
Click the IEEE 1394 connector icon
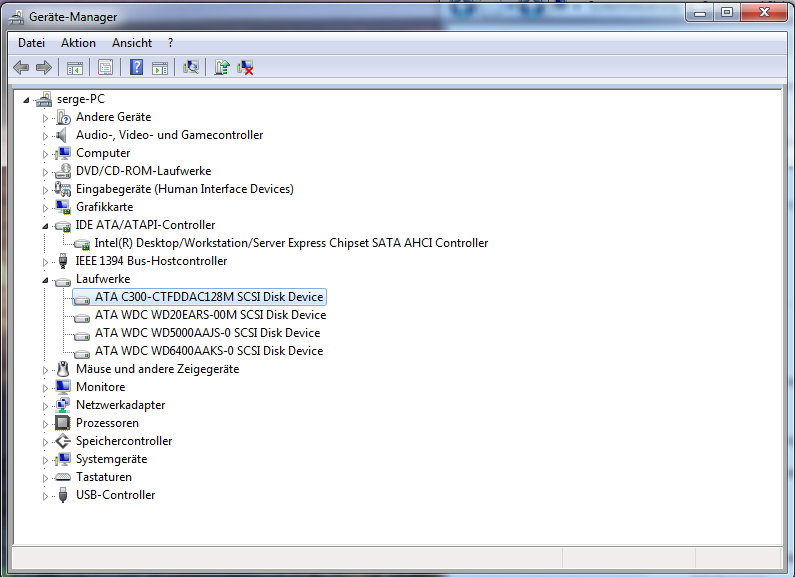(x=63, y=261)
